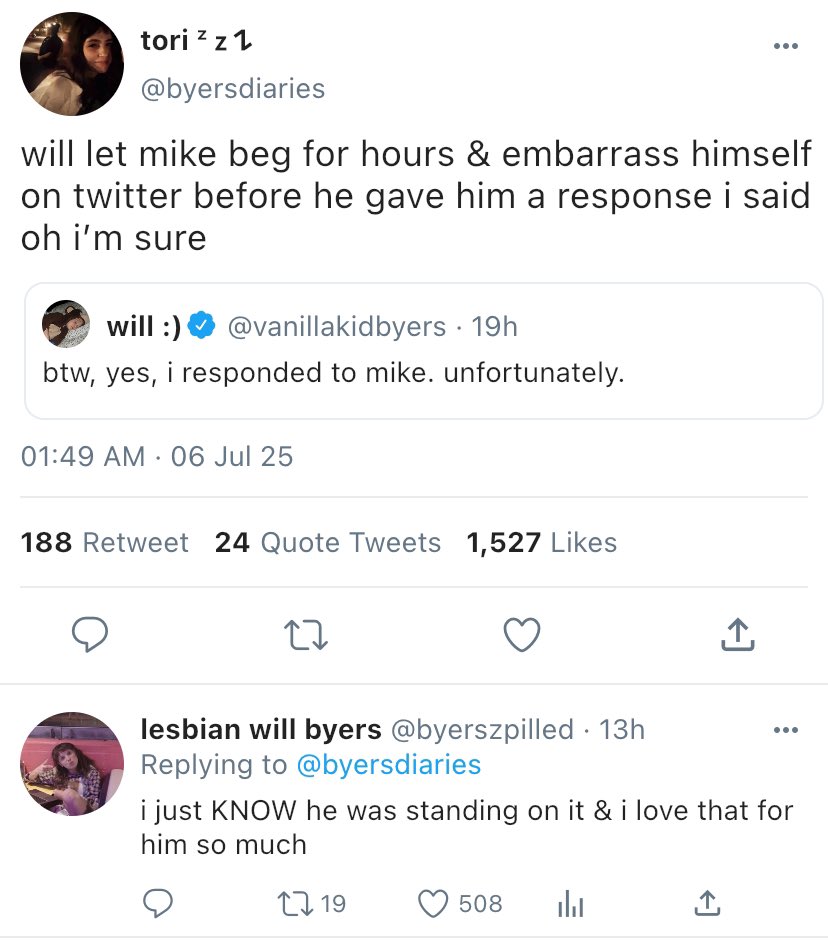The image size is (828, 941).
Task: Retweet the main tweet
Action: 305,634
